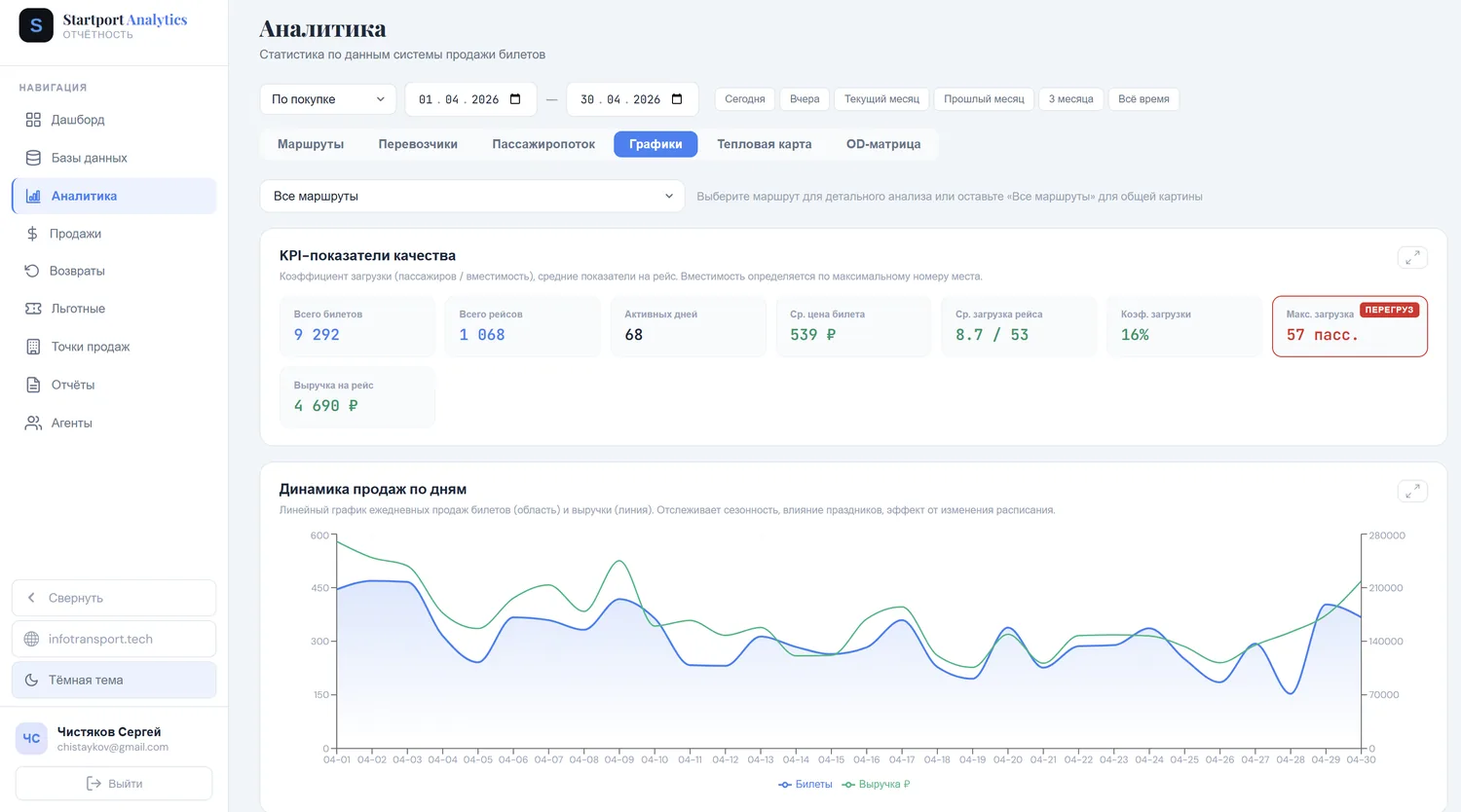The image size is (1461, 812).
Task: Open the start date calendar picker icon
Action: tap(515, 99)
